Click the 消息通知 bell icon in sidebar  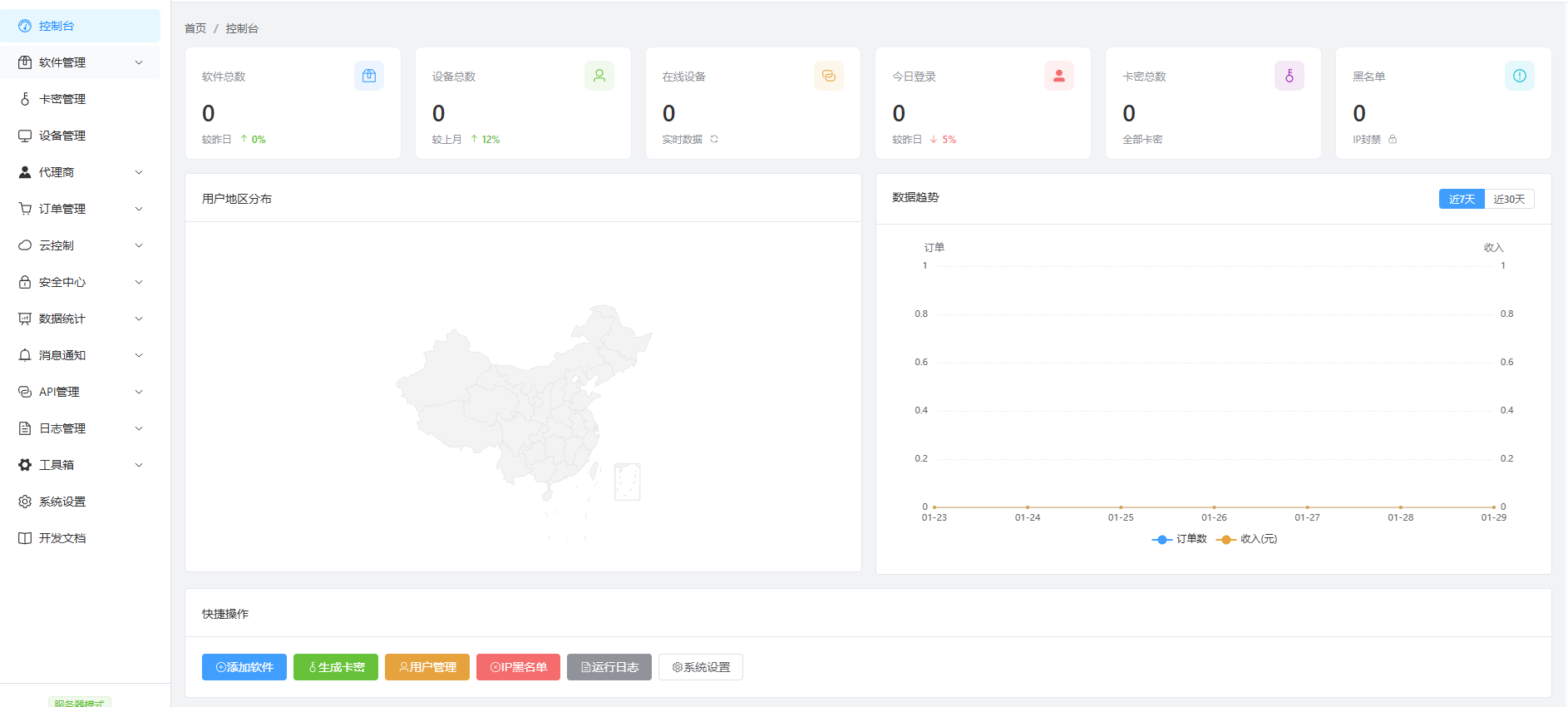(25, 355)
